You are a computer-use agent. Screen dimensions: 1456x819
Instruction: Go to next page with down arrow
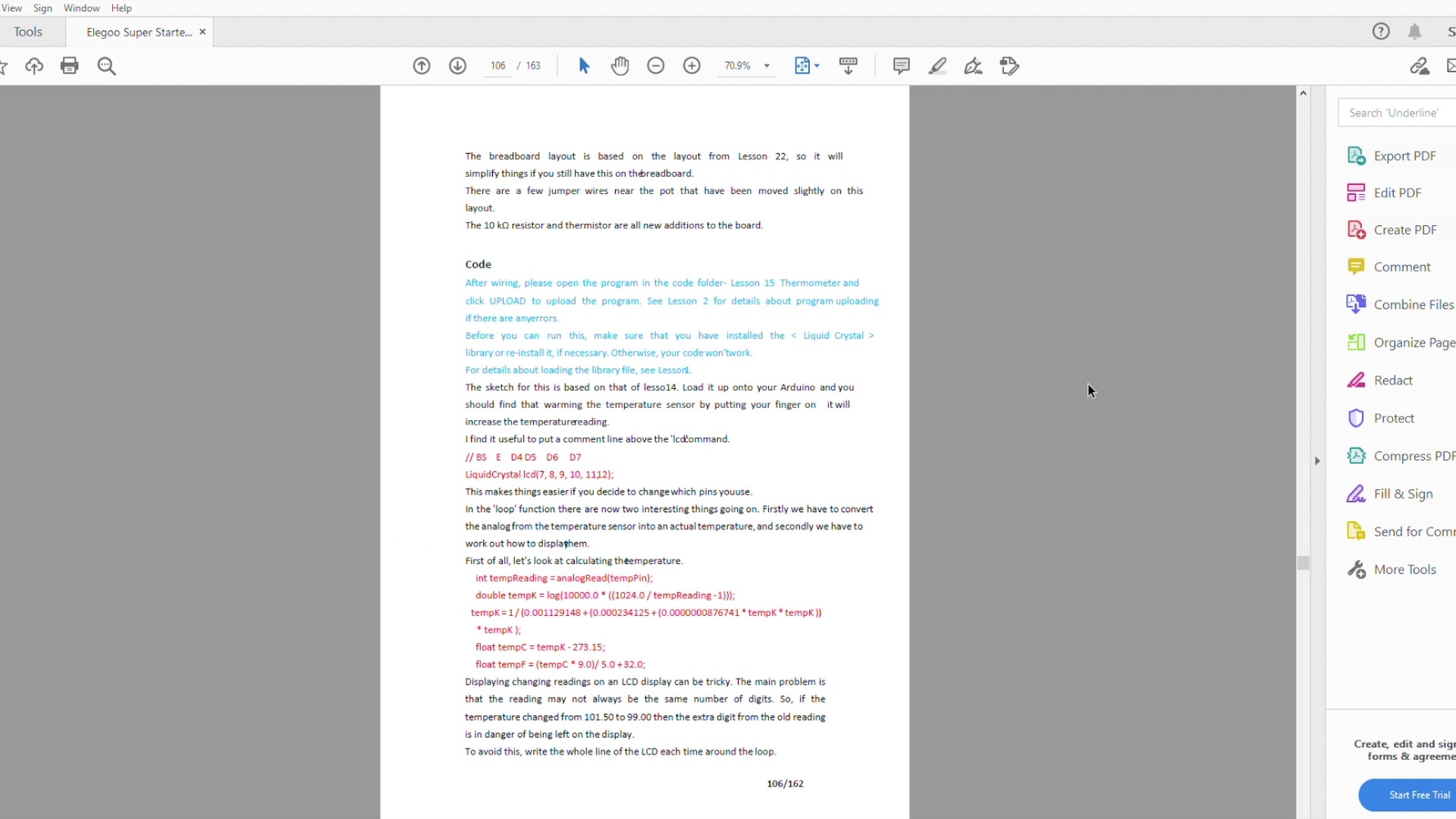[457, 66]
